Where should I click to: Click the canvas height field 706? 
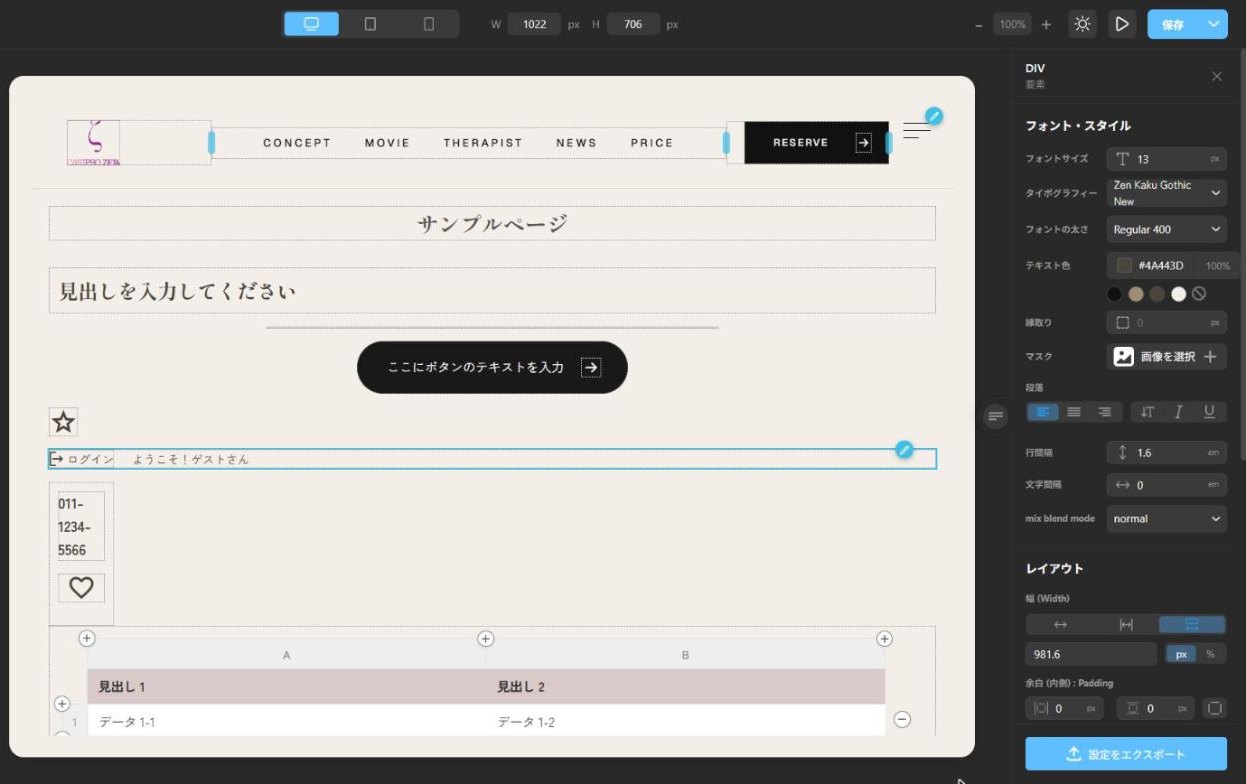(x=632, y=24)
